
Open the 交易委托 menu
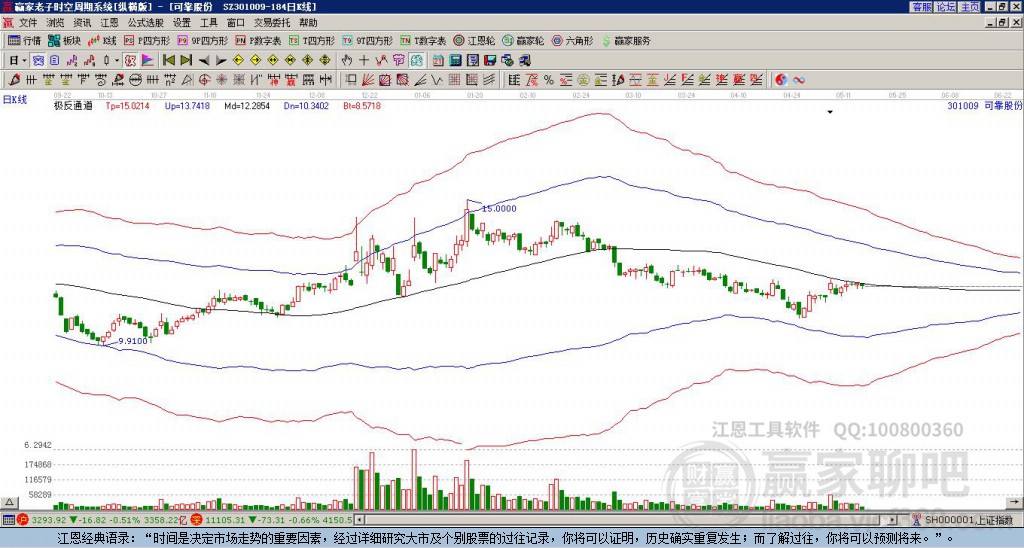[x=272, y=23]
